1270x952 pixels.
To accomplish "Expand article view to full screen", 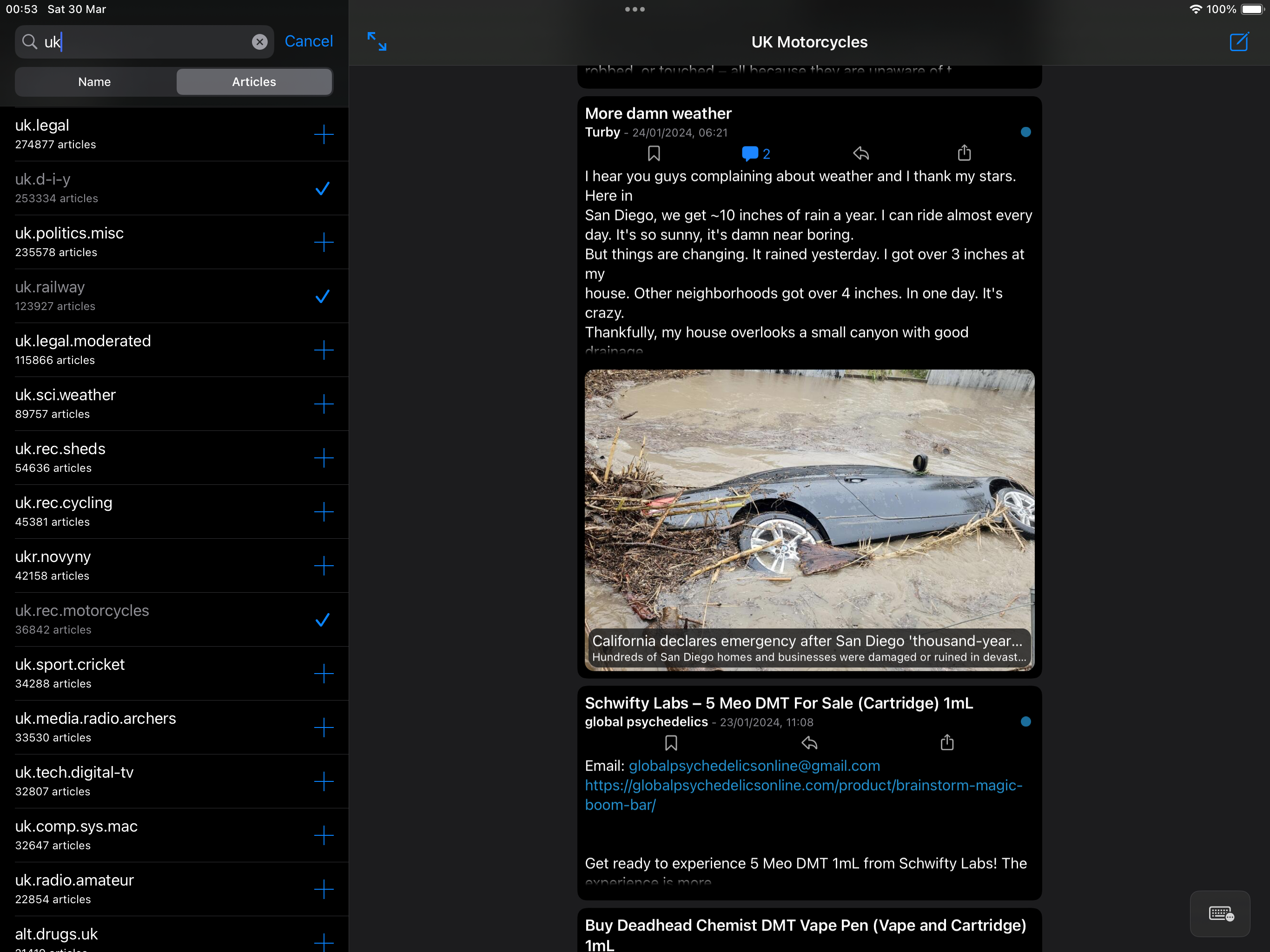I will click(x=377, y=41).
